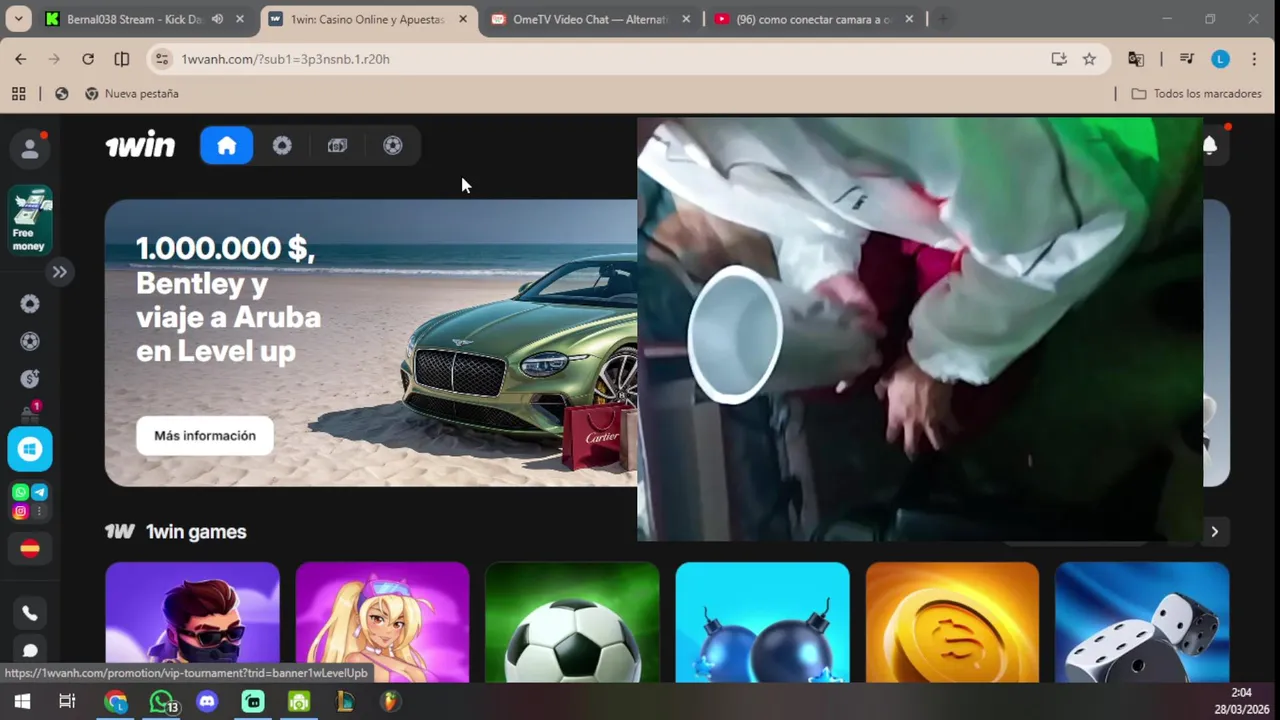The height and width of the screenshot is (720, 1280).
Task: Open the blonde girl game thumbnail
Action: [382, 622]
